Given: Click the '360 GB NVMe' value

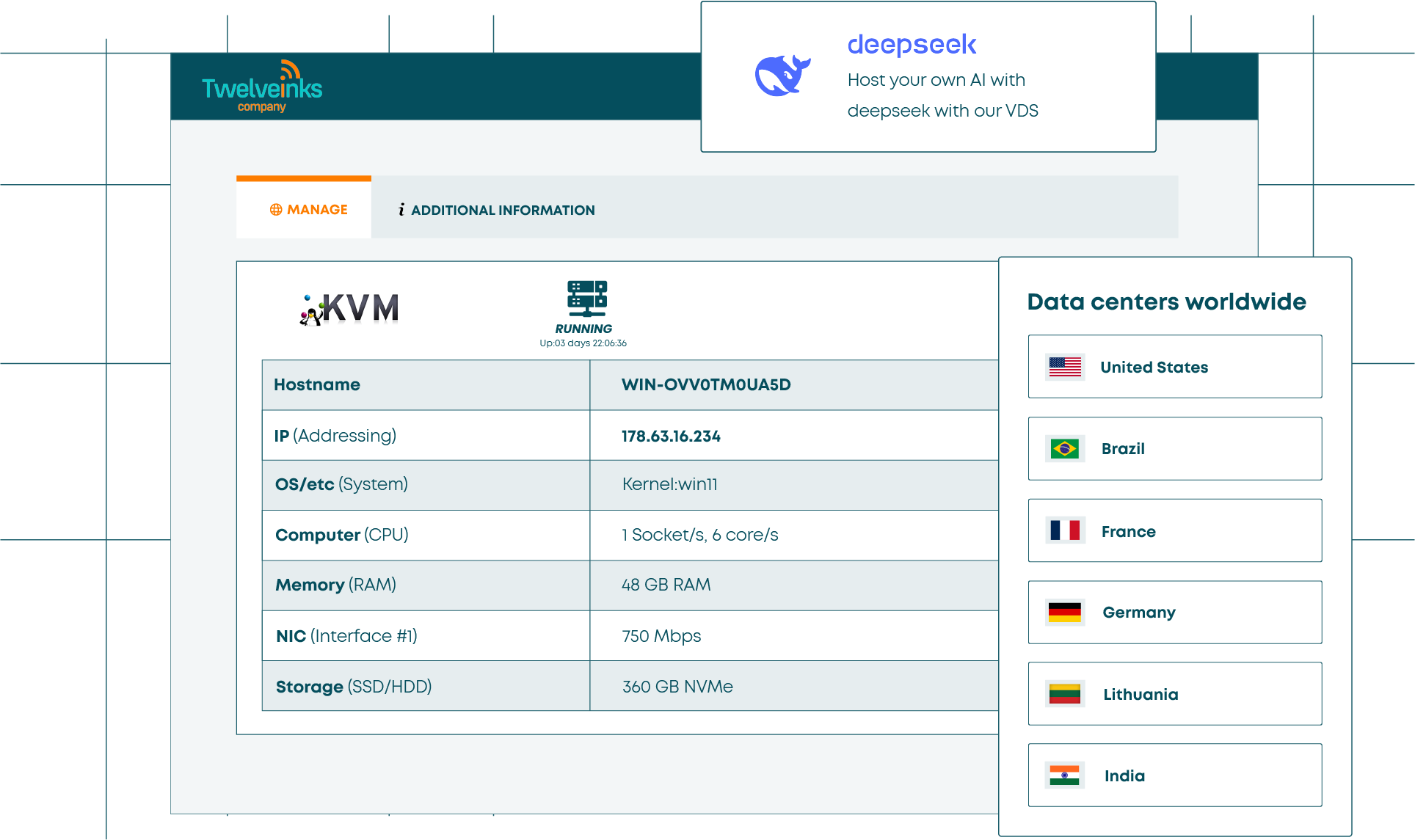Looking at the screenshot, I should tap(677, 687).
